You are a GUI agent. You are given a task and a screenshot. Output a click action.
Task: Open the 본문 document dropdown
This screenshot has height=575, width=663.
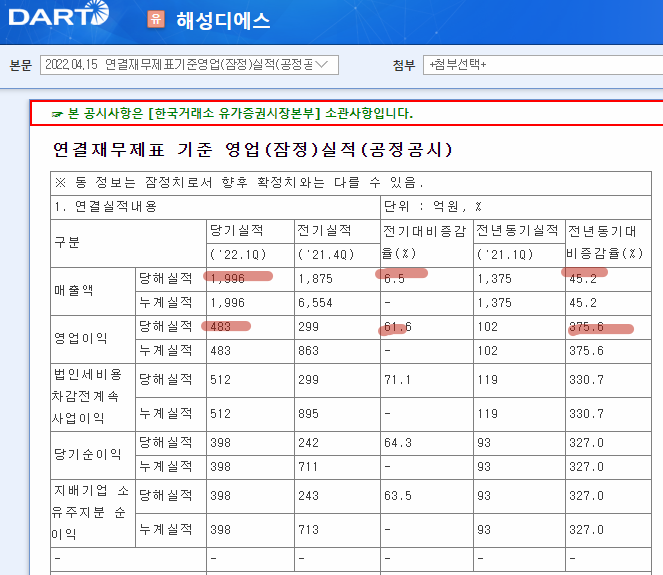(189, 65)
